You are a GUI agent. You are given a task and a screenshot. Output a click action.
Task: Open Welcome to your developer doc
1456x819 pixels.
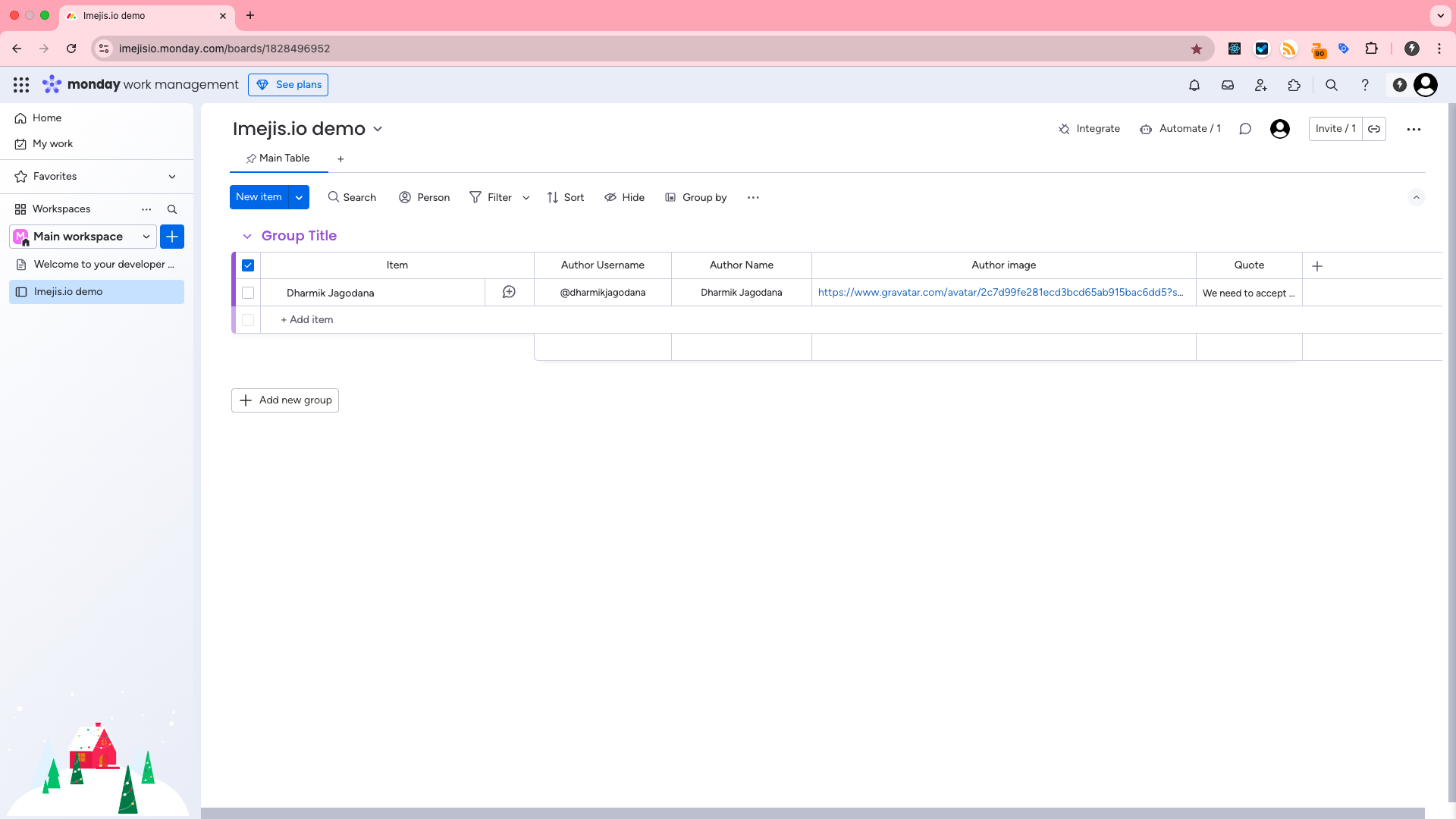96,265
